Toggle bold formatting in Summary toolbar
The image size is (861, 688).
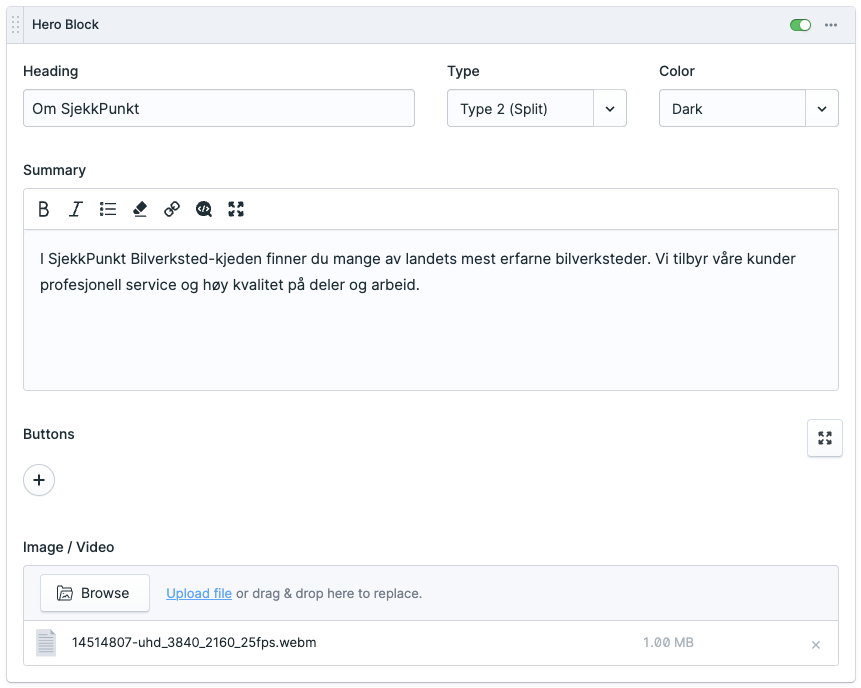44,209
